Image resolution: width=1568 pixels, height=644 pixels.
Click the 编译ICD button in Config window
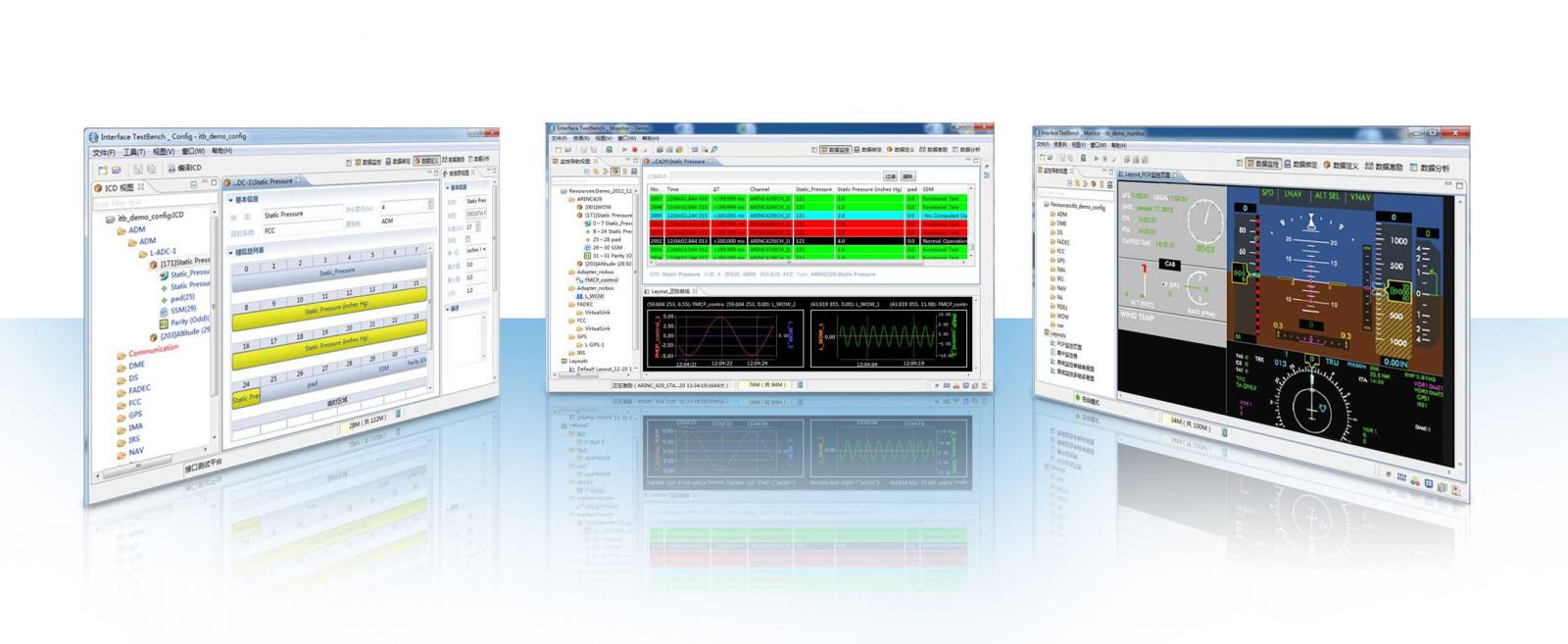point(182,169)
